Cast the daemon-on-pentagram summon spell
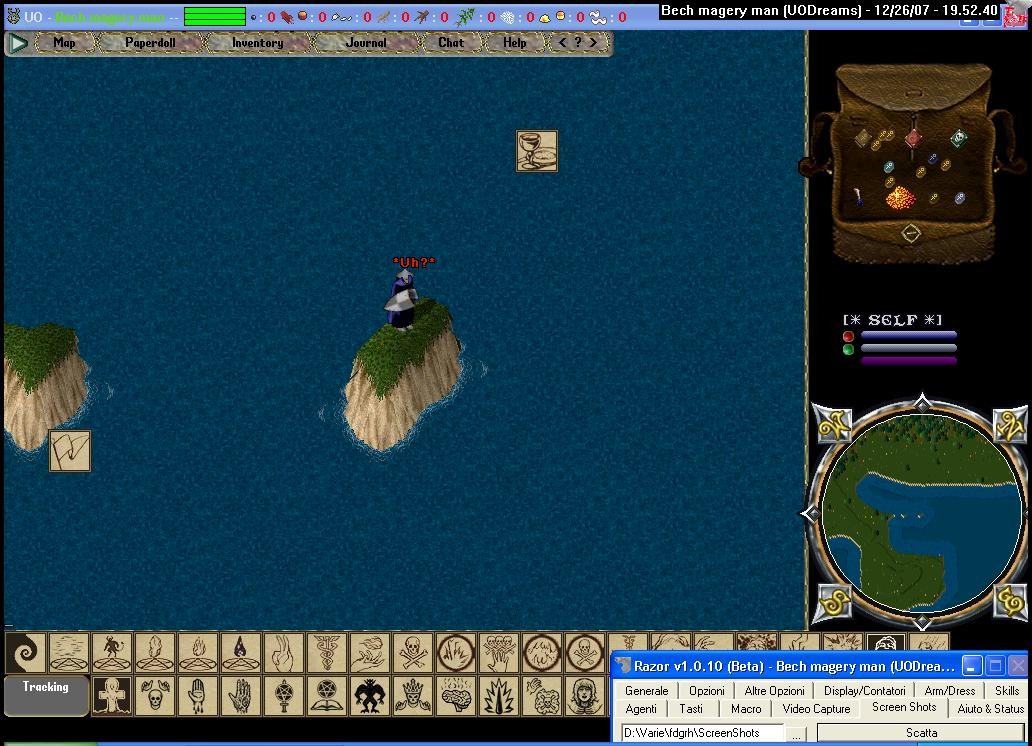The image size is (1032, 746). coord(112,653)
